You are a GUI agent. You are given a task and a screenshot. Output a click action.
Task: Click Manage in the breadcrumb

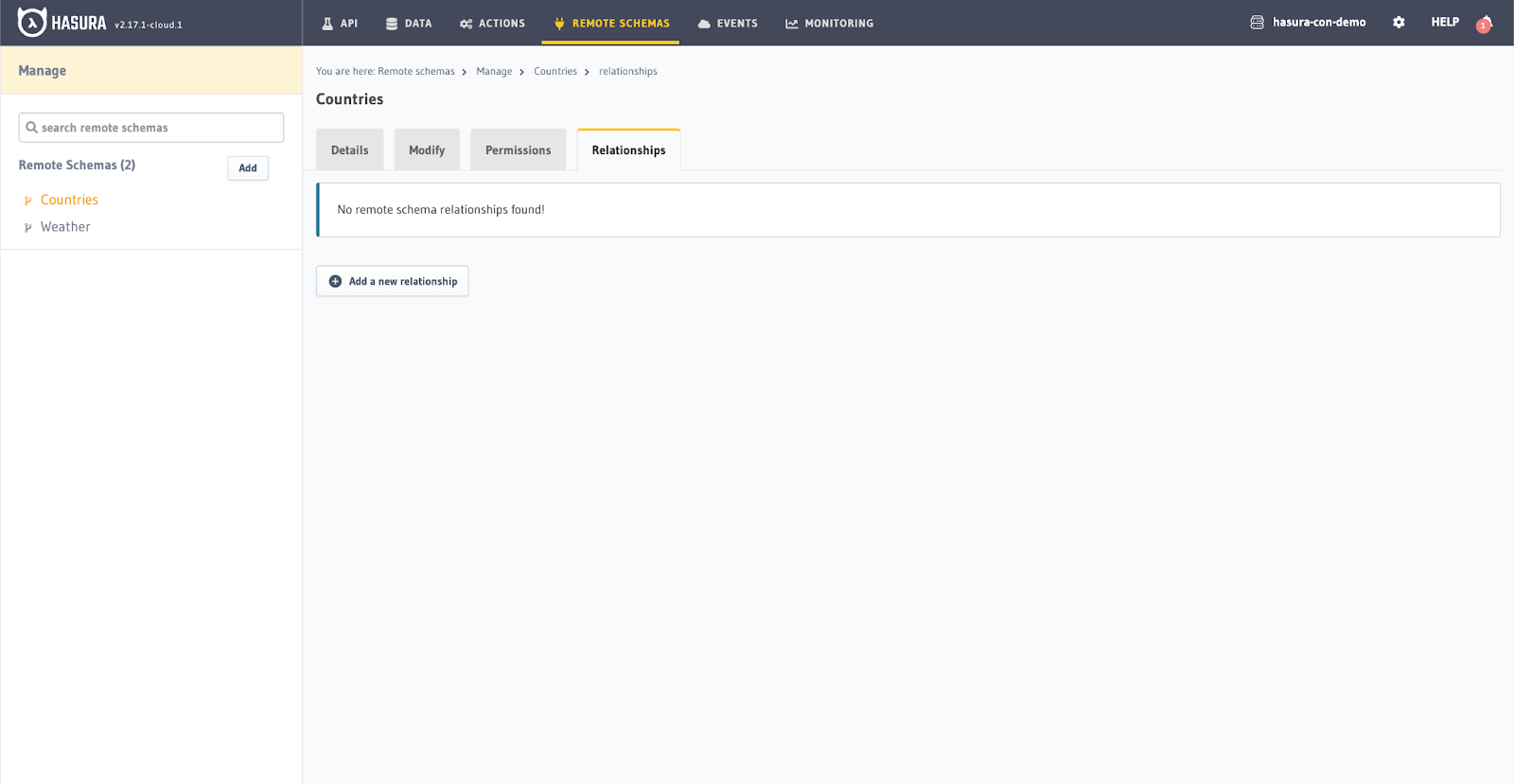(494, 71)
